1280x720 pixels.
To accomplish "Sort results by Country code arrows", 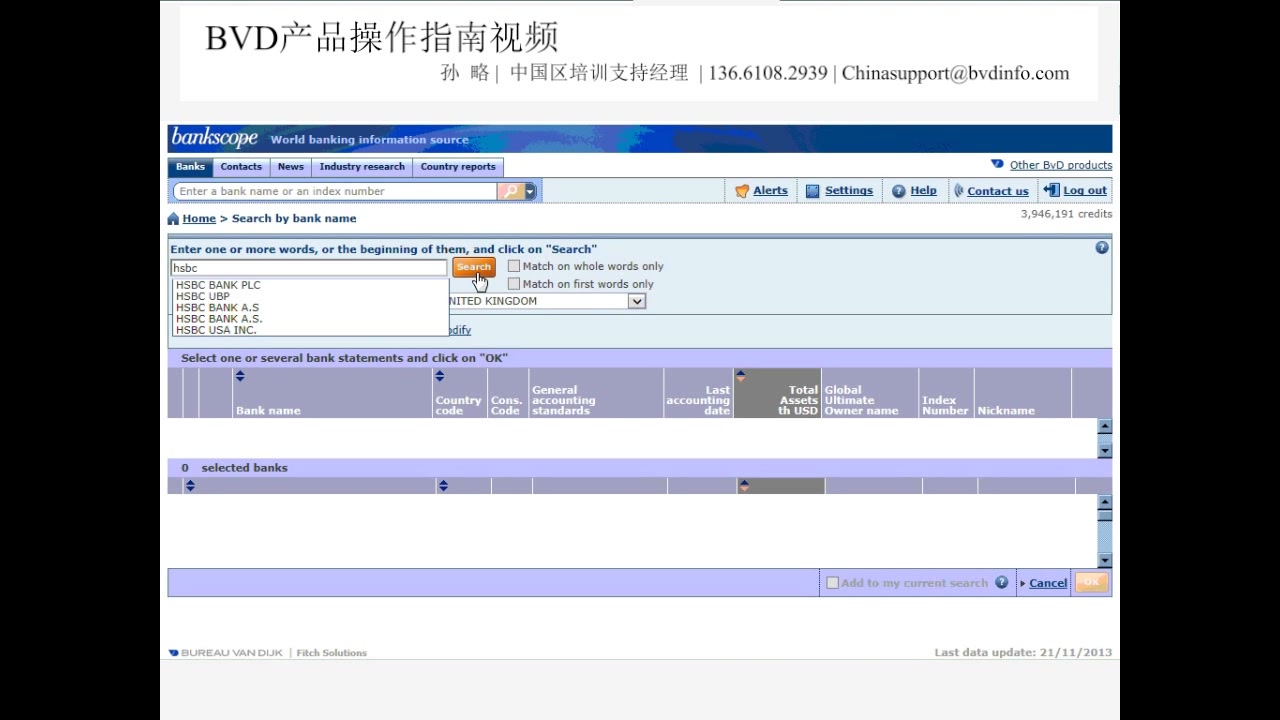I will tap(440, 376).
